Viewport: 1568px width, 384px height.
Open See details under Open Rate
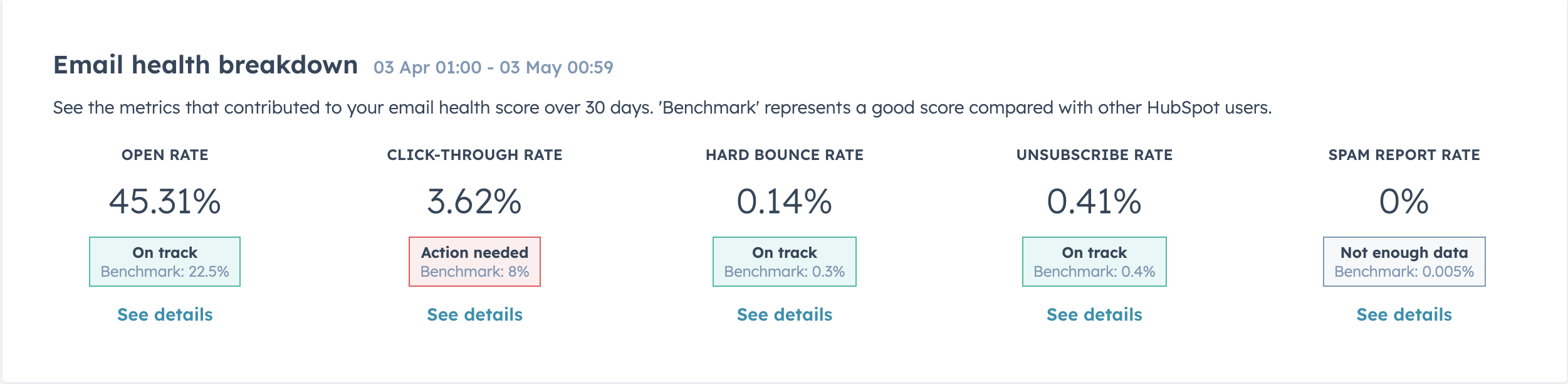[x=165, y=314]
